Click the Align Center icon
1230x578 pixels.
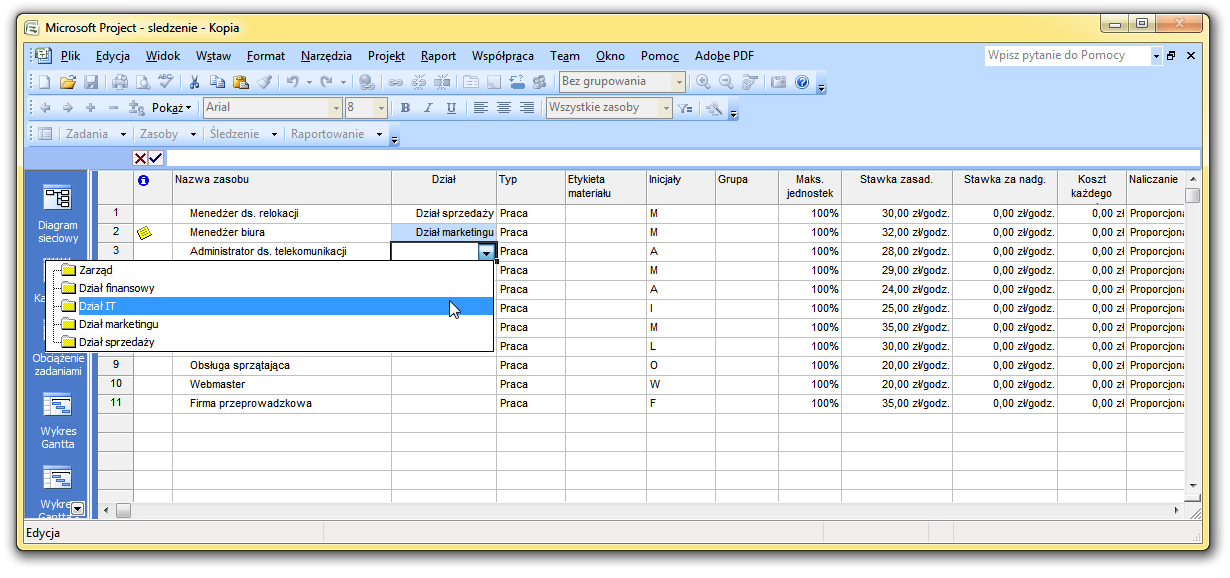[504, 108]
